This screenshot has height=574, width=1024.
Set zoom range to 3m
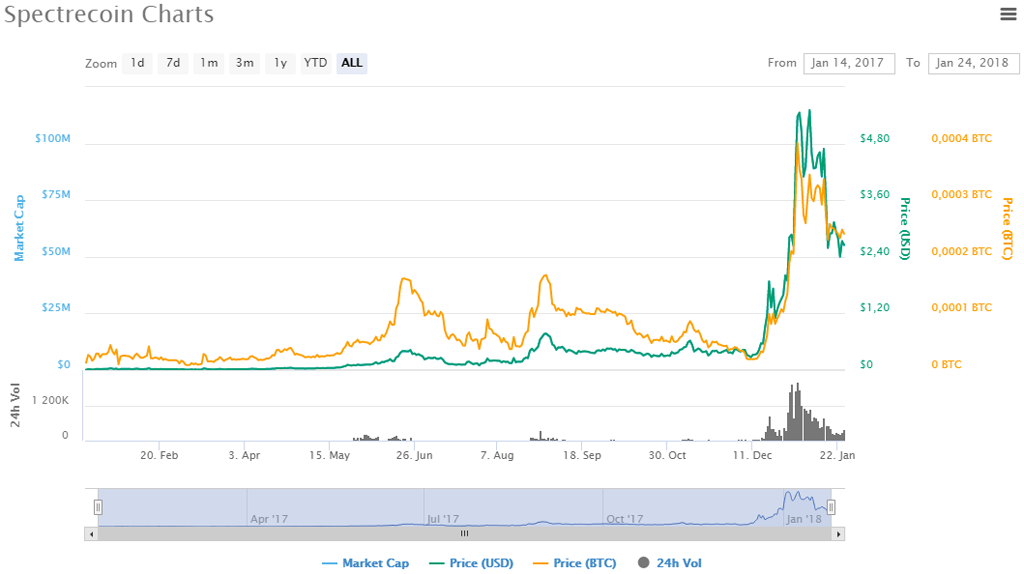245,63
